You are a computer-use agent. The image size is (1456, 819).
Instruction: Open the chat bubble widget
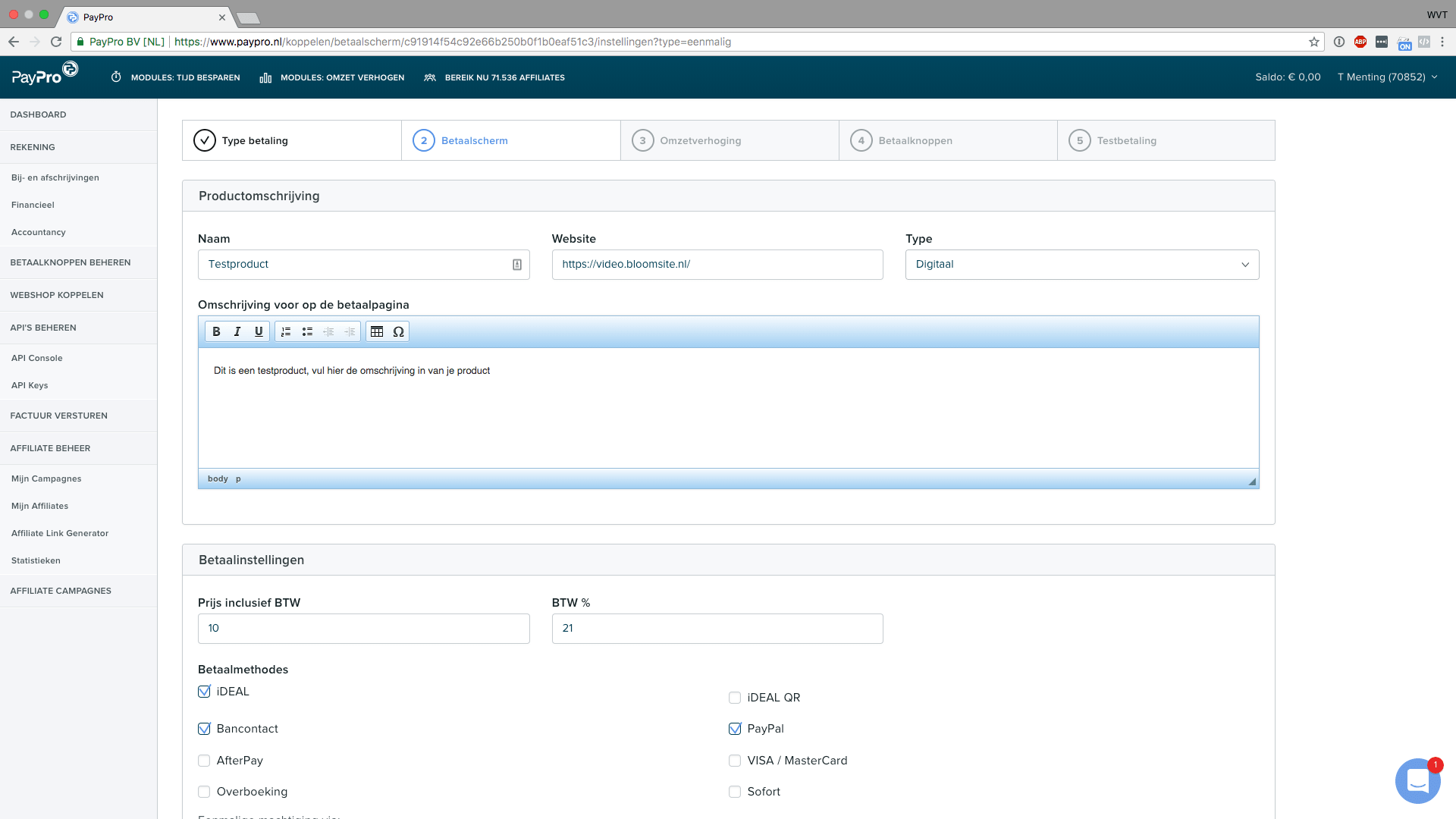point(1417,780)
